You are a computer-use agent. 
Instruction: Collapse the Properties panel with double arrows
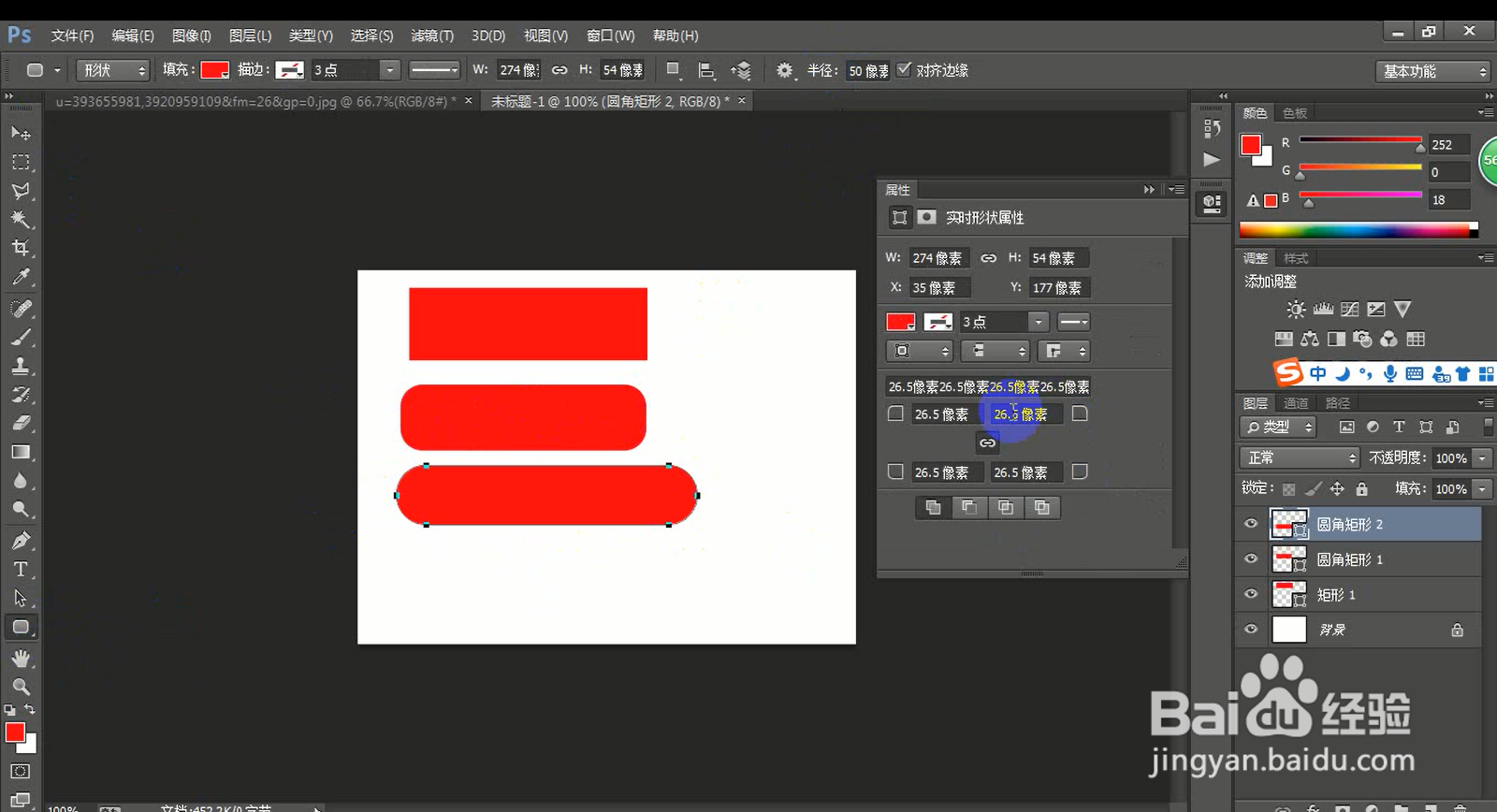[x=1149, y=189]
